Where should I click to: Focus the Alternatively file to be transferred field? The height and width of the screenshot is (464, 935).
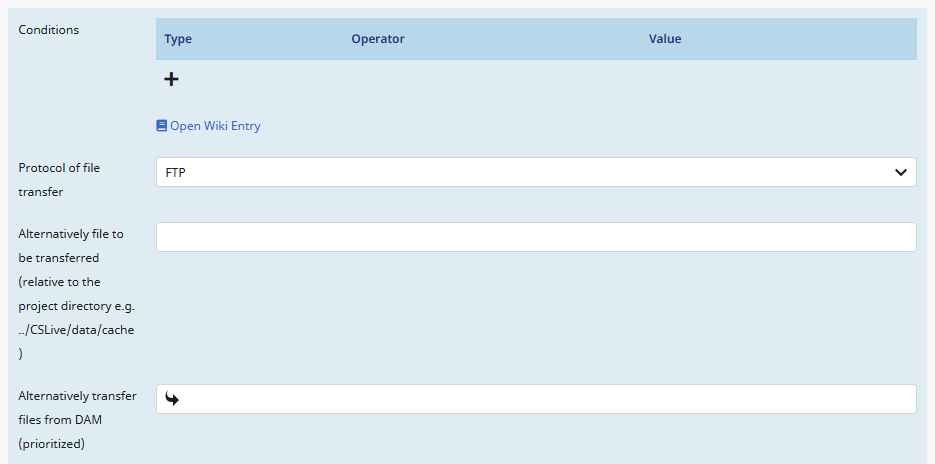[536, 237]
